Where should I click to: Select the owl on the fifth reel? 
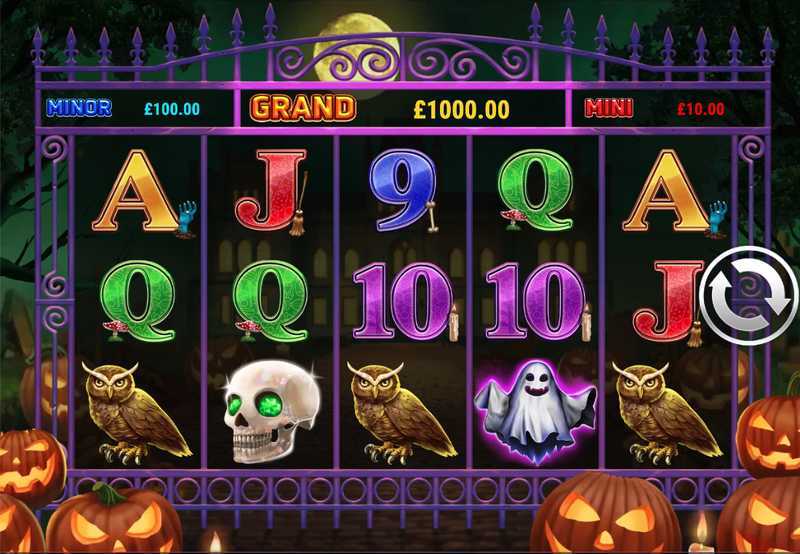pos(666,412)
